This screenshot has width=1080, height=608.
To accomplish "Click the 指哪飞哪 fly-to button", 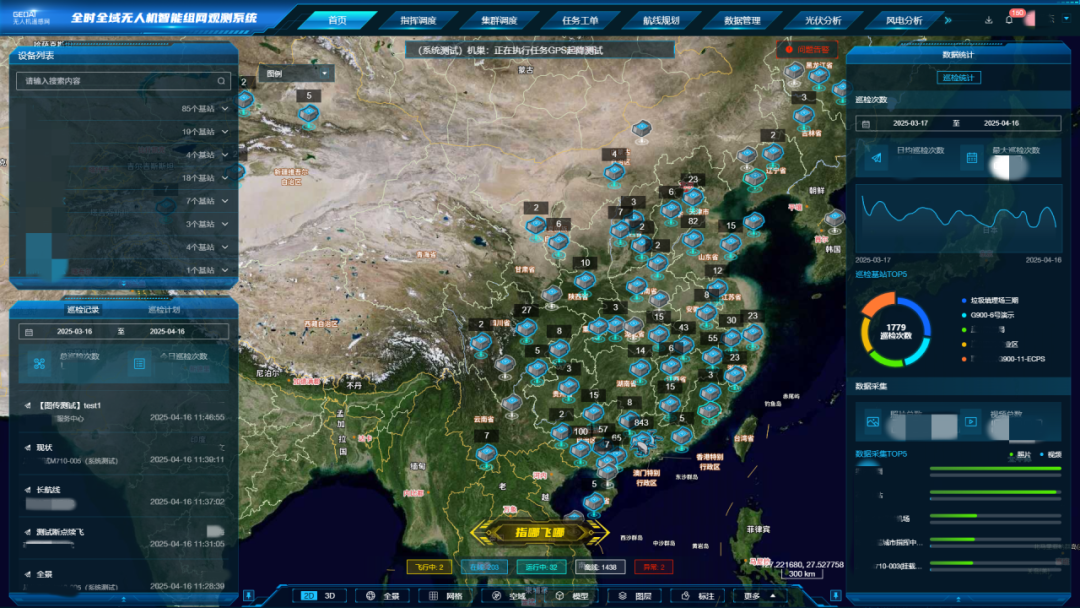I will [x=539, y=532].
